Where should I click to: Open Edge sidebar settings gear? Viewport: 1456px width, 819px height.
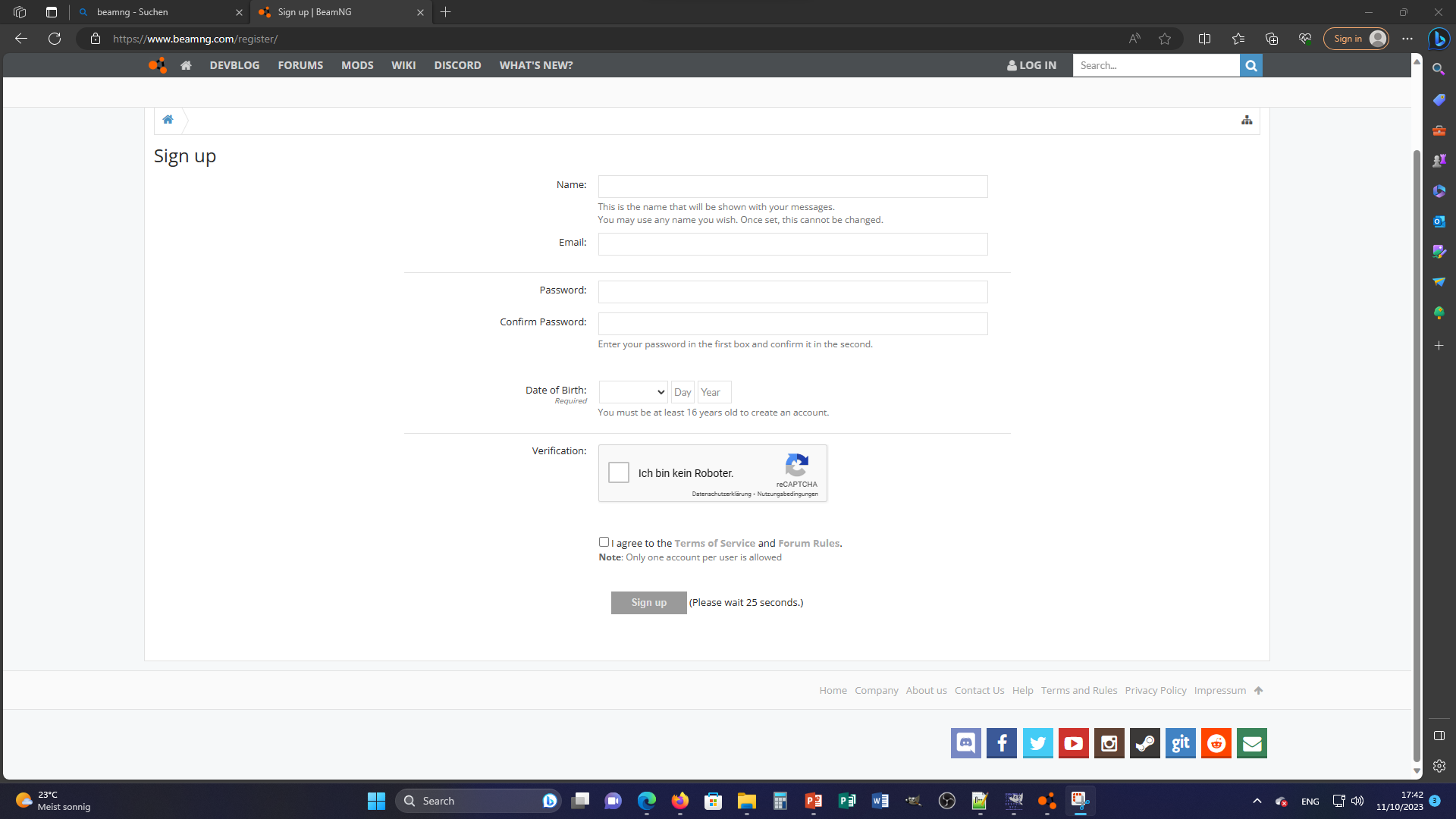pyautogui.click(x=1439, y=766)
